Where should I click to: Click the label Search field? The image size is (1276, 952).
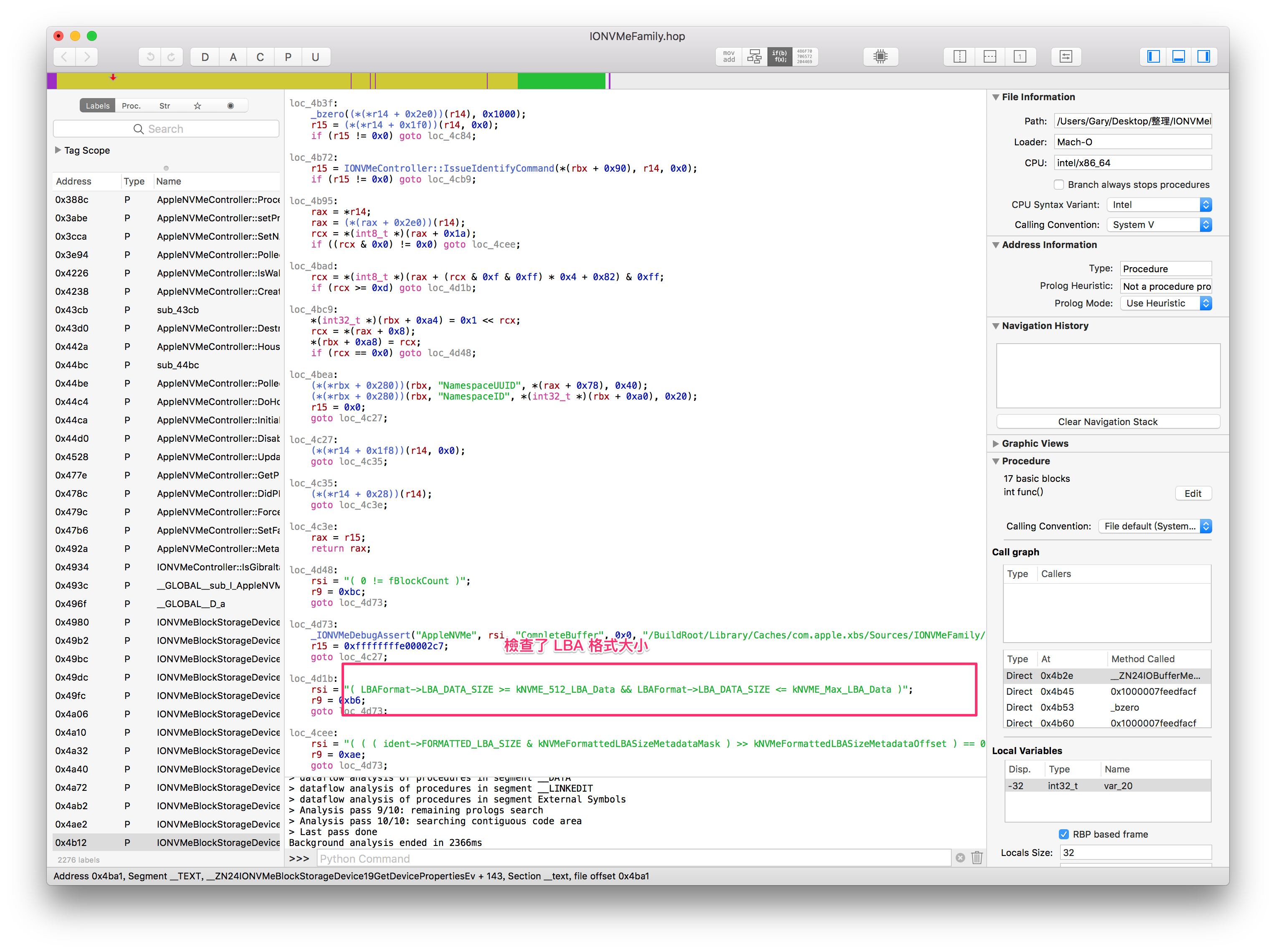pos(166,129)
